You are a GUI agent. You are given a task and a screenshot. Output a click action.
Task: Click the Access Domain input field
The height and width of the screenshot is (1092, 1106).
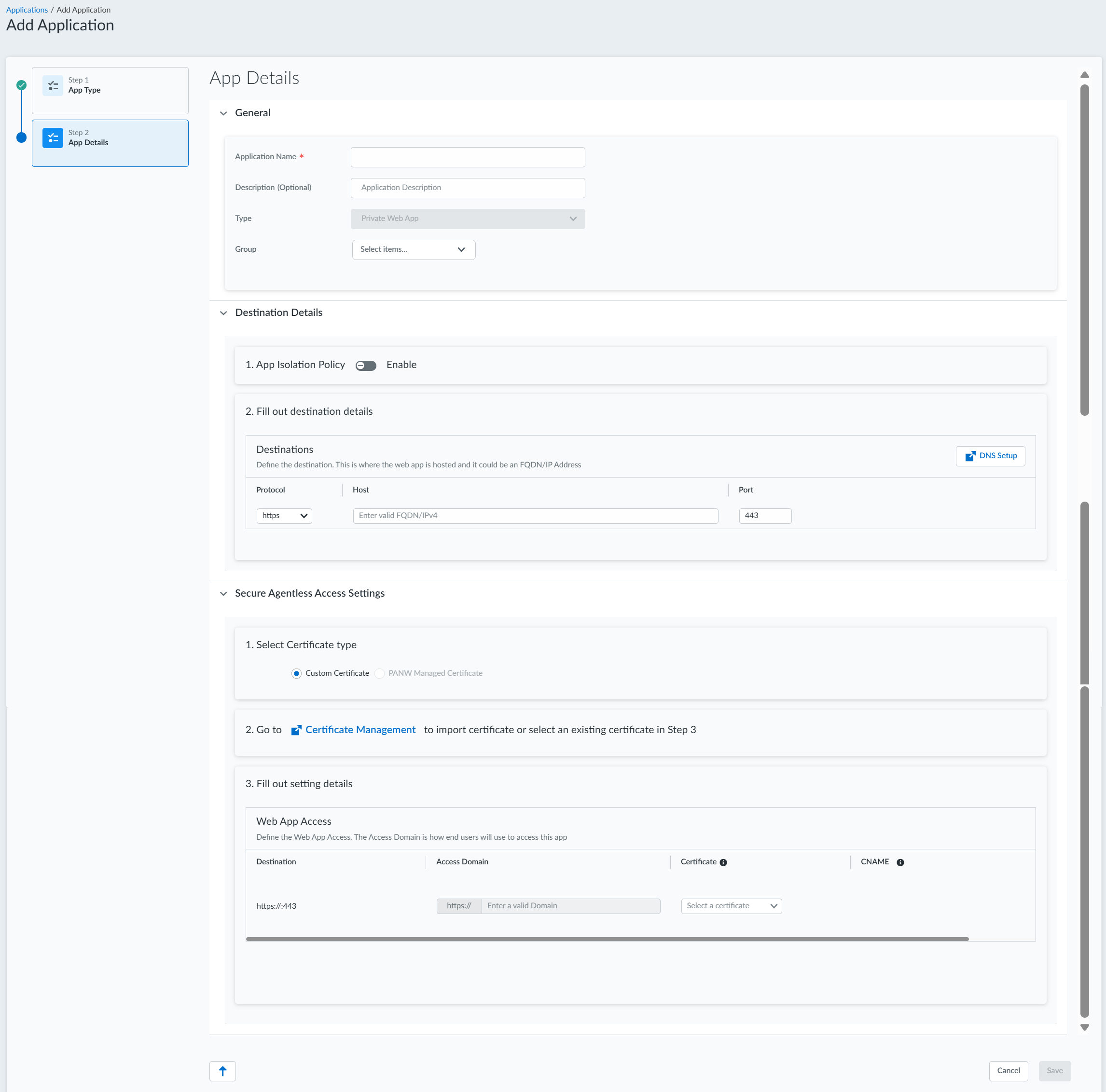tap(571, 906)
